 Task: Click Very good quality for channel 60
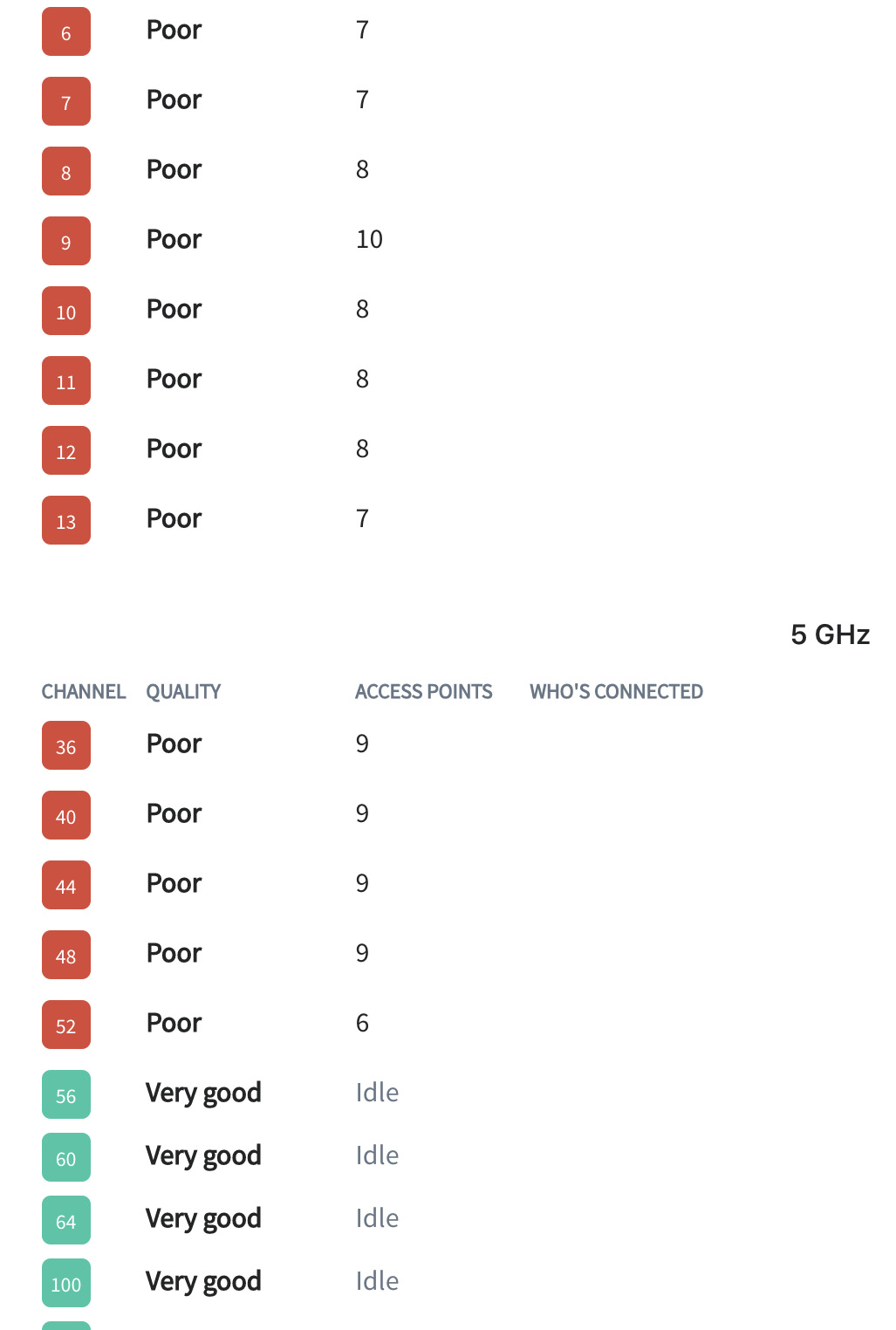point(203,1156)
